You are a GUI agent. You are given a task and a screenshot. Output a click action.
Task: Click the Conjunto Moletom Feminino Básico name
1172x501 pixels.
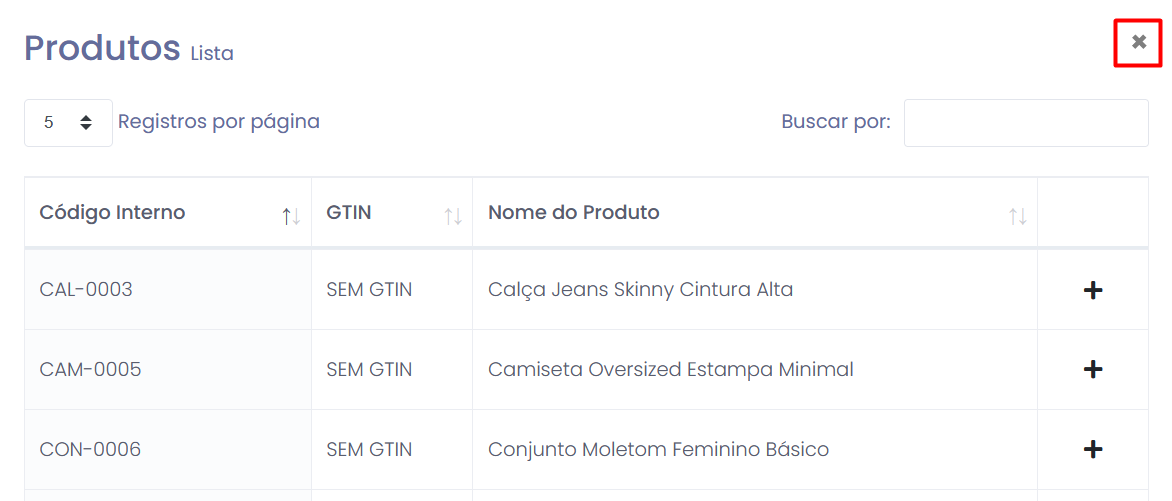(658, 450)
